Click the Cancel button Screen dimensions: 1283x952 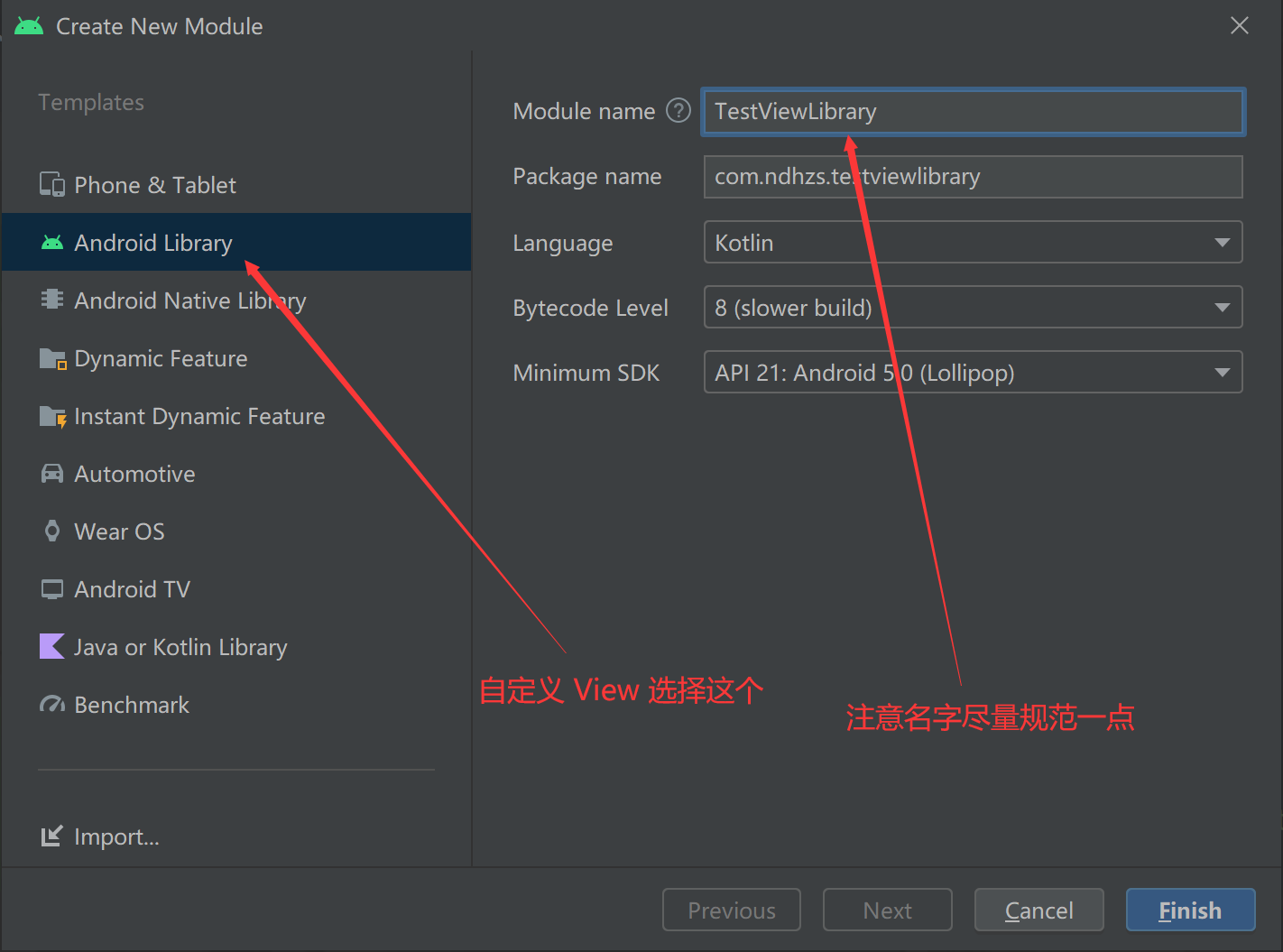[1038, 910]
